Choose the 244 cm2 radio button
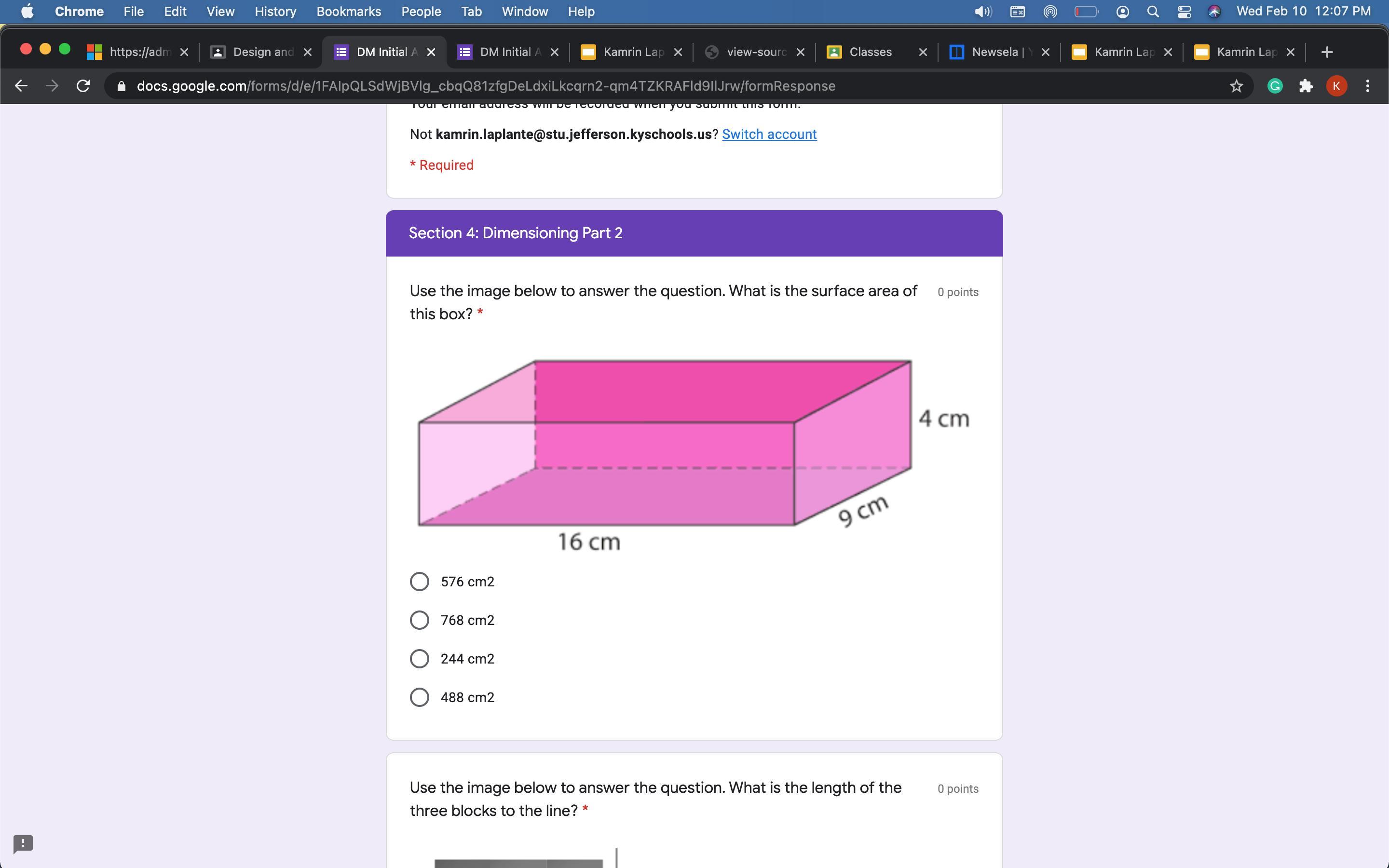Viewport: 1389px width, 868px height. click(x=420, y=658)
